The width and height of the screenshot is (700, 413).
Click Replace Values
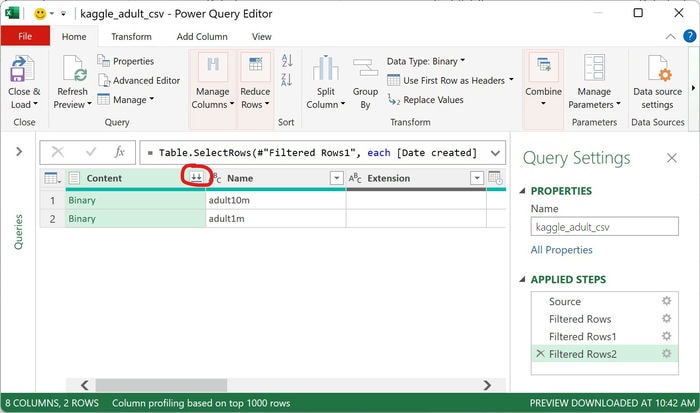tap(425, 100)
